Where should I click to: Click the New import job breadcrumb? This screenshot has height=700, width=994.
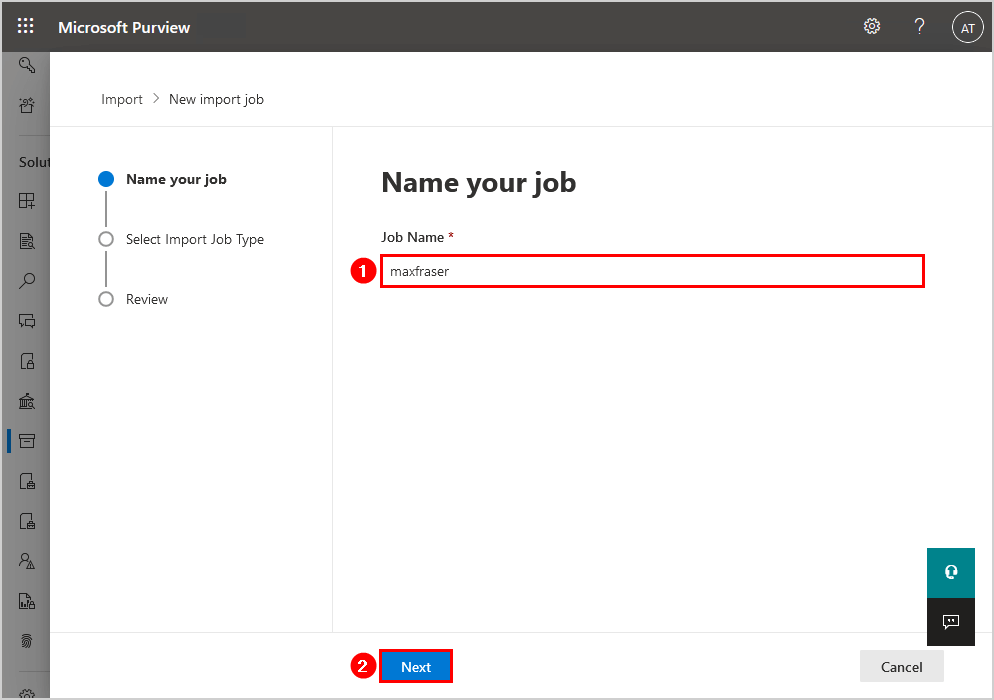tap(216, 100)
